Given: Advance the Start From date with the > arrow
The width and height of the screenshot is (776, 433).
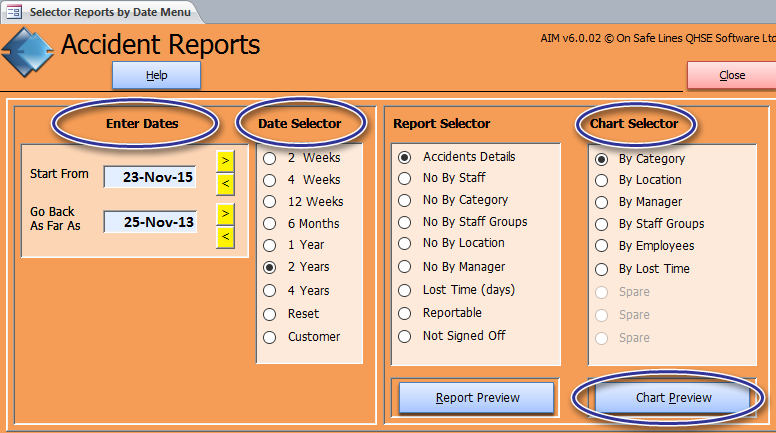Looking at the screenshot, I should point(225,161).
